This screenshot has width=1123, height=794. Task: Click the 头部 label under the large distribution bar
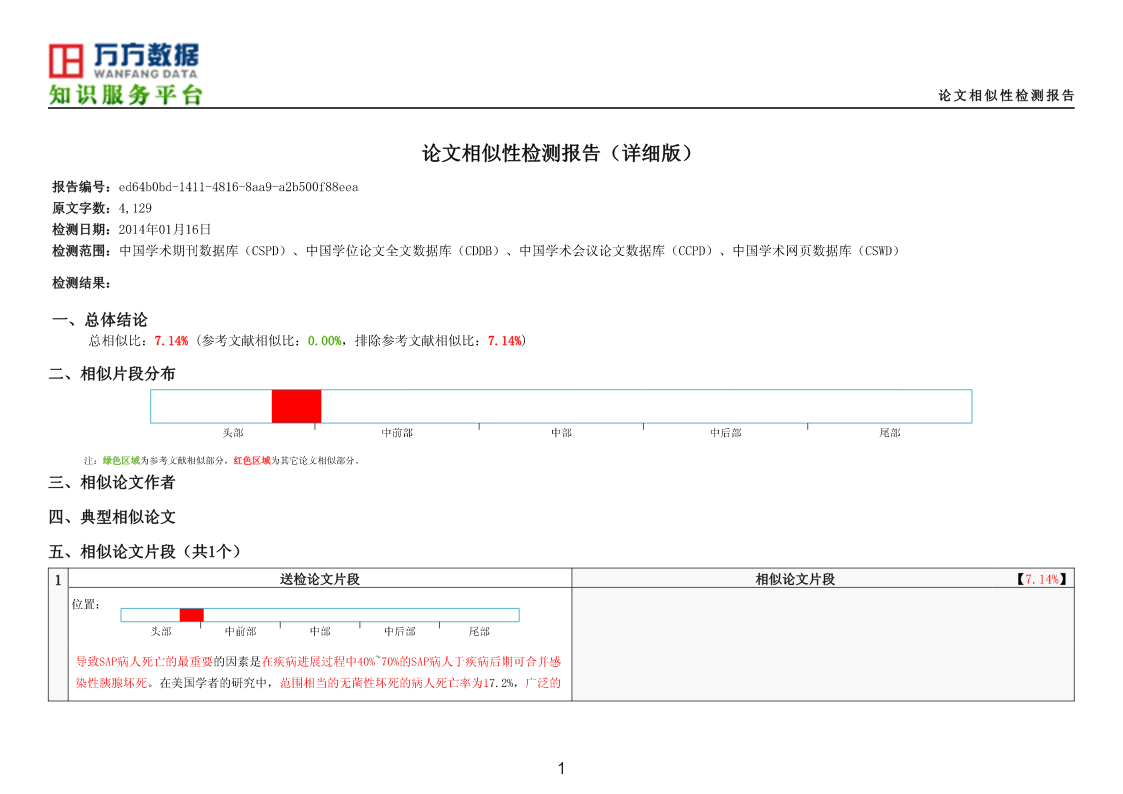click(x=233, y=433)
